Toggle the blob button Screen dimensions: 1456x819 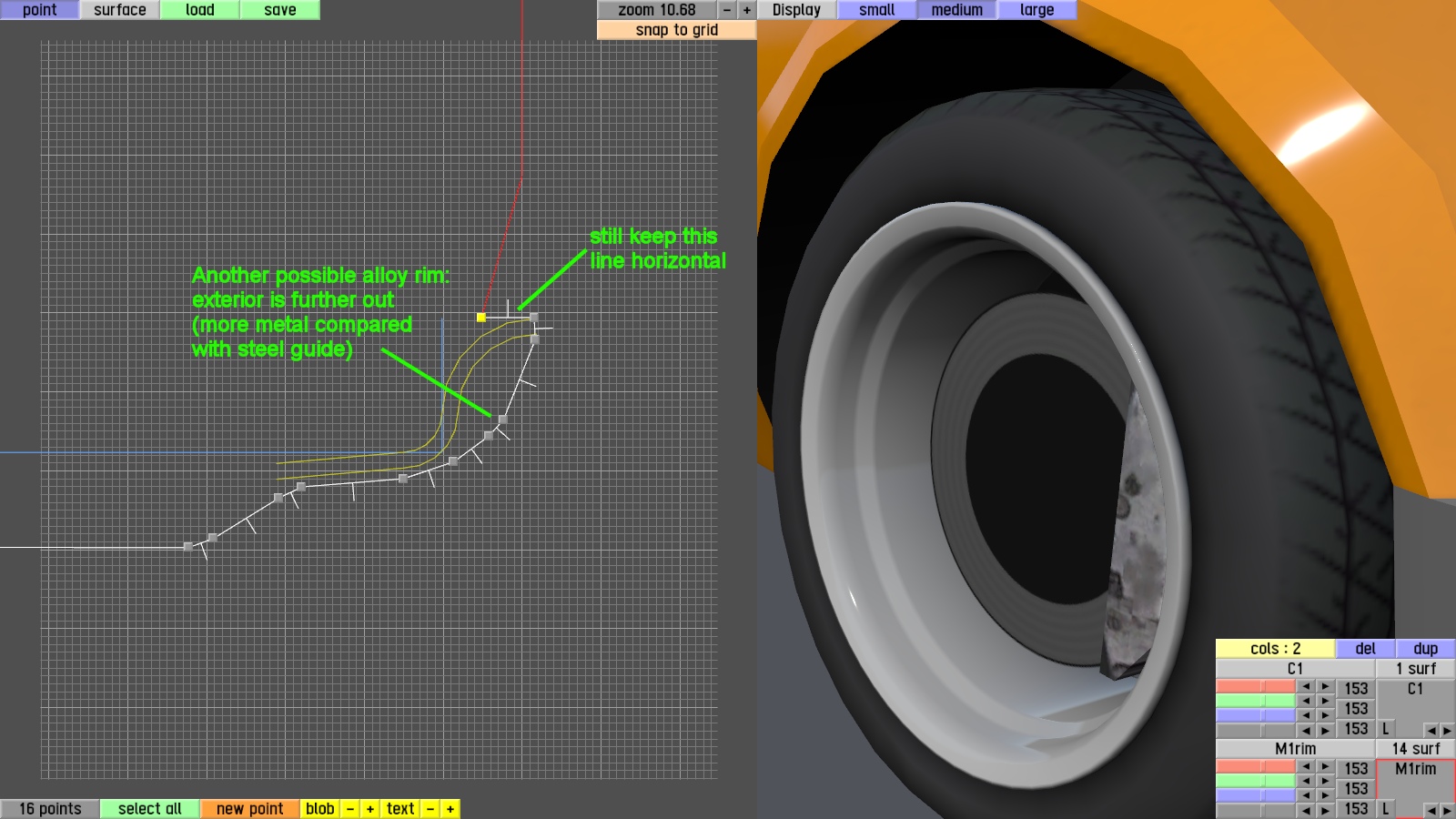pyautogui.click(x=319, y=809)
